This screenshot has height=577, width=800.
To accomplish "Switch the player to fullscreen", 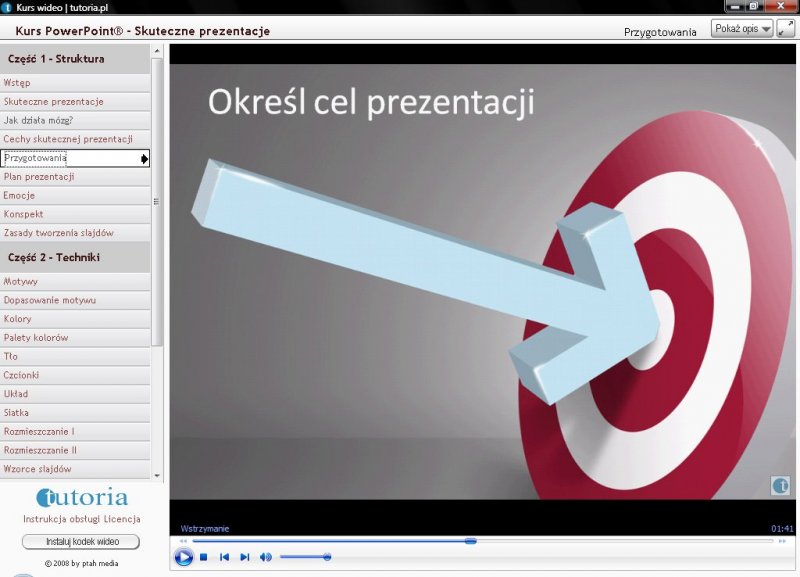I will coord(785,28).
